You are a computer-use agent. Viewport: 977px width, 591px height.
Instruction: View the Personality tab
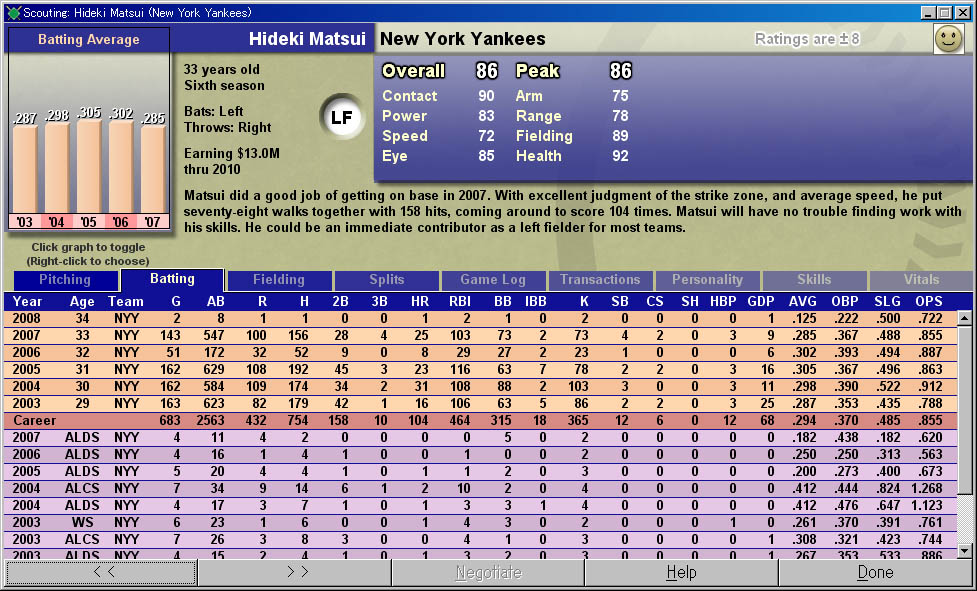pyautogui.click(x=707, y=280)
